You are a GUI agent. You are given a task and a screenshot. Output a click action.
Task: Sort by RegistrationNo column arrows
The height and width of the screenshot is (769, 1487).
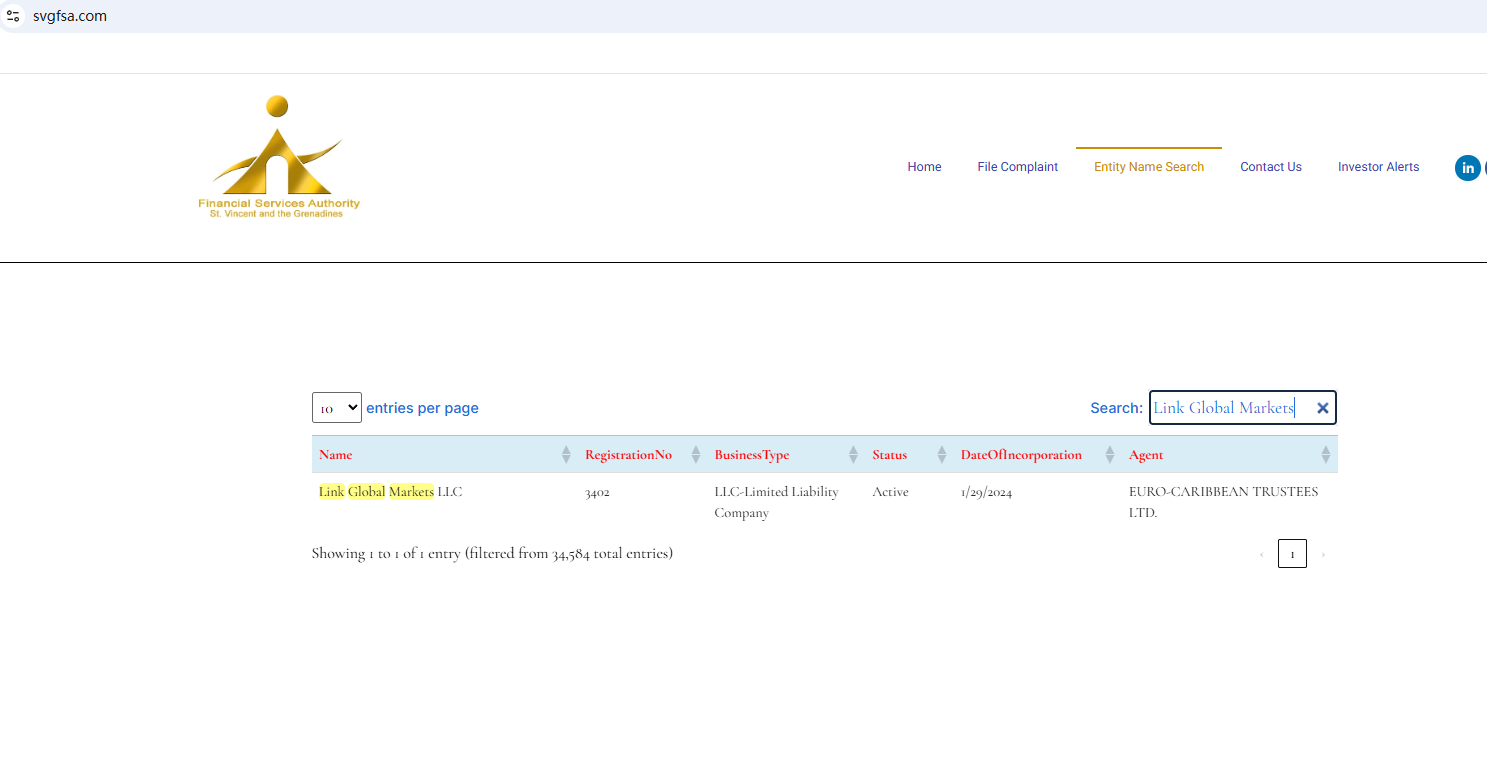click(696, 455)
